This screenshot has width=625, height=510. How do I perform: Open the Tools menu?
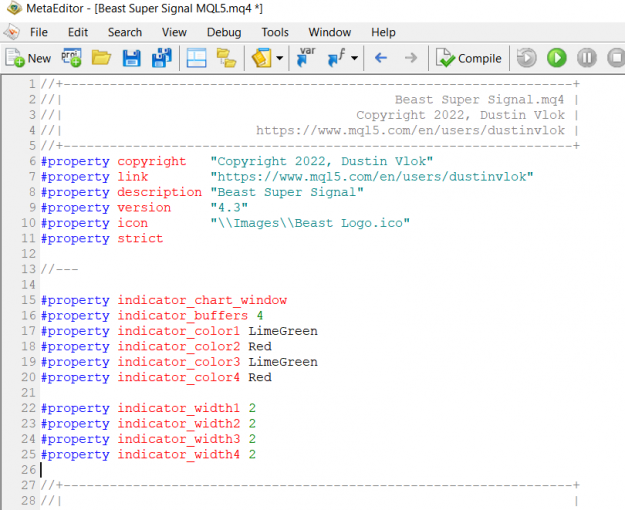click(275, 32)
